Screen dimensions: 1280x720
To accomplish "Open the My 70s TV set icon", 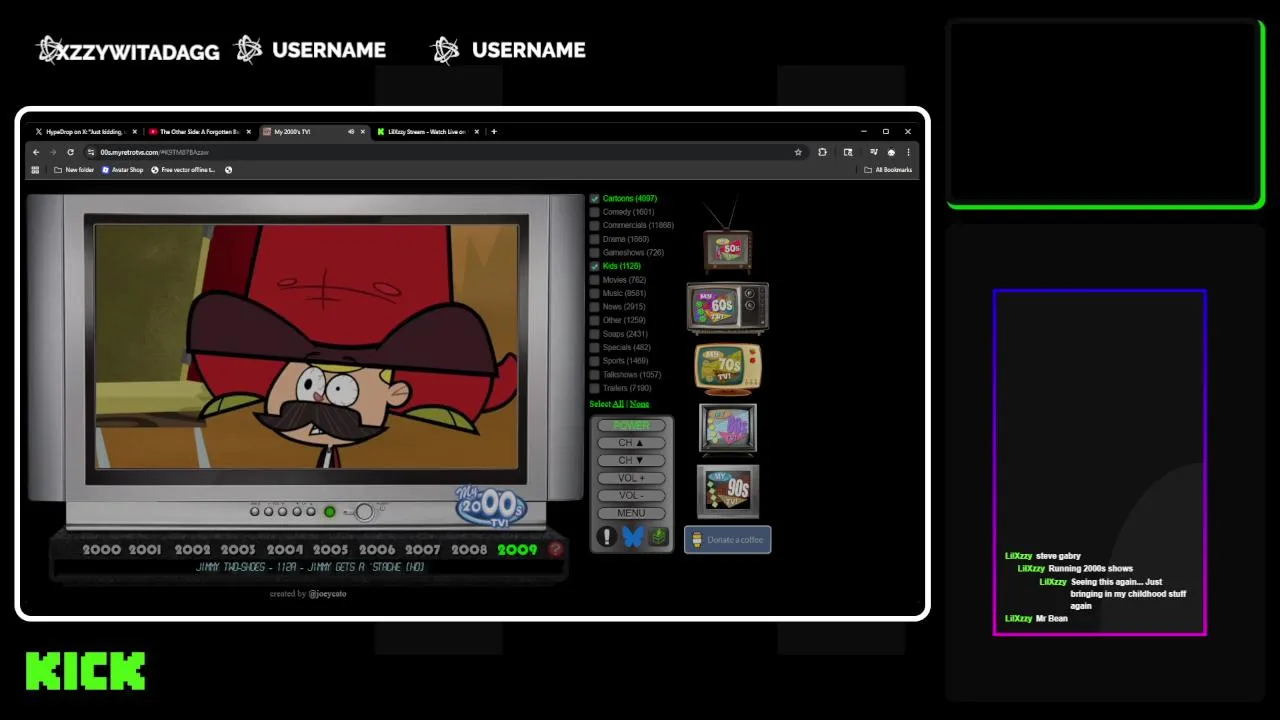I will [728, 369].
